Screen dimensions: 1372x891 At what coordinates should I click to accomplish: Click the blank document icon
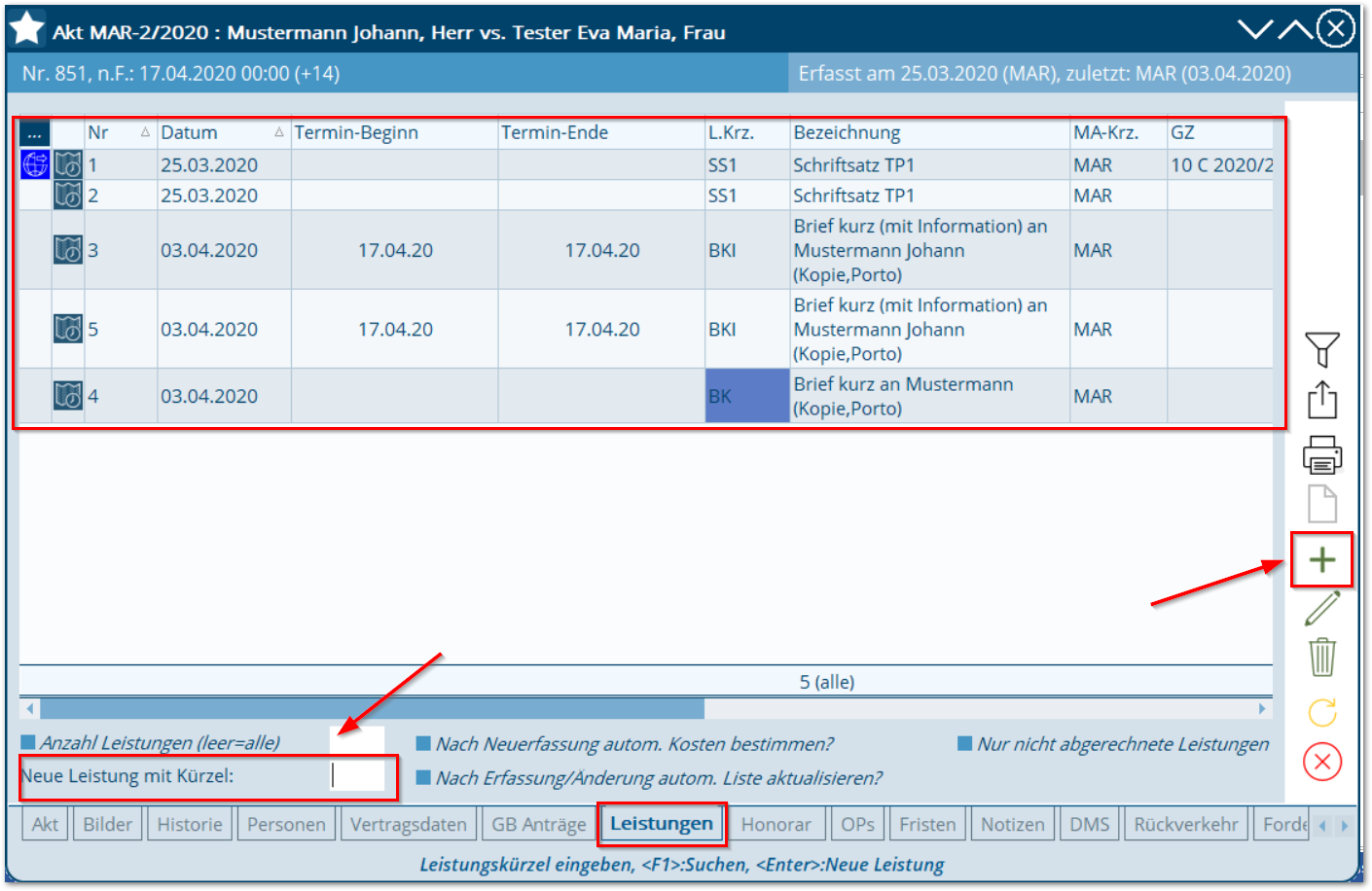click(1321, 504)
